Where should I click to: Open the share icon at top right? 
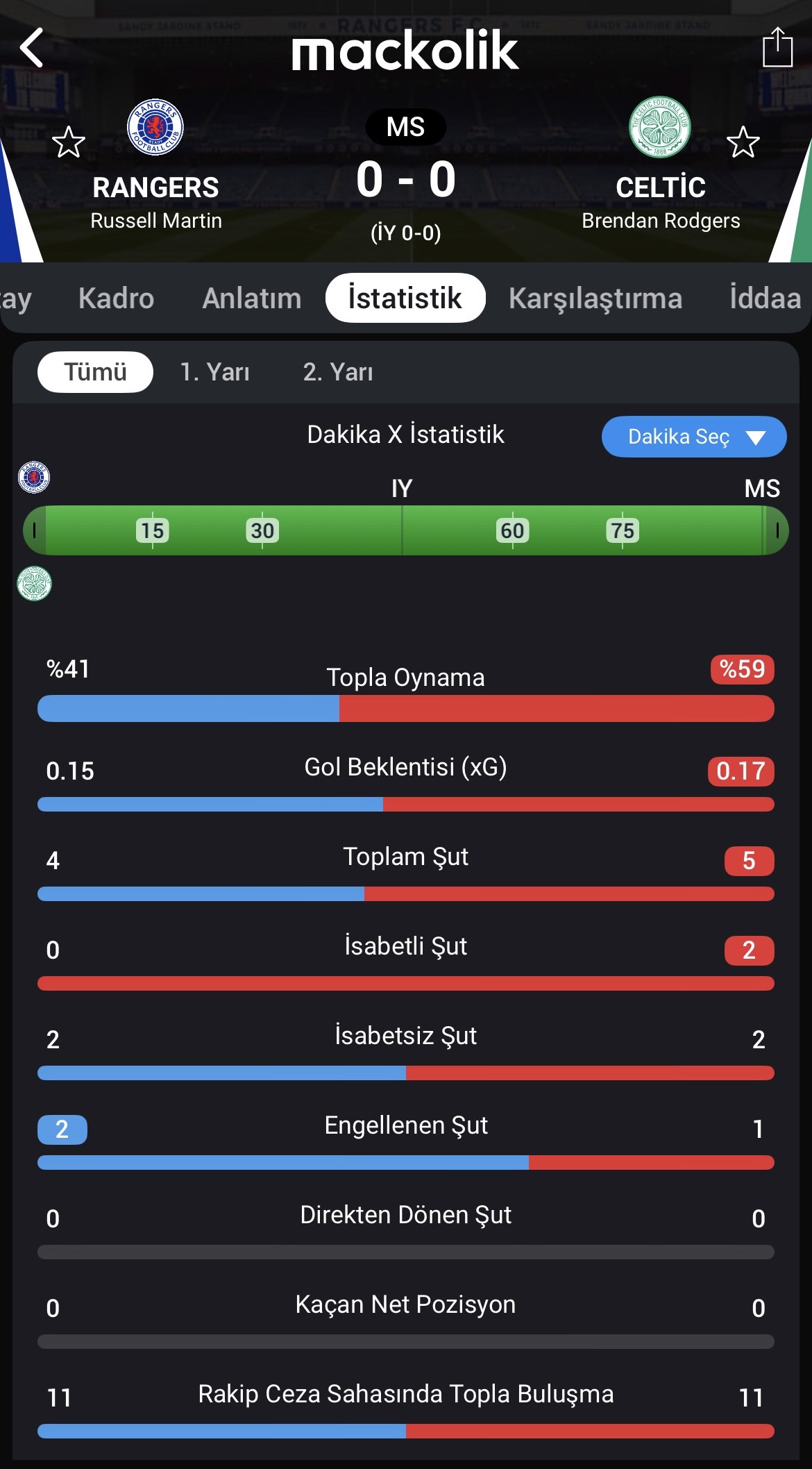(x=777, y=47)
